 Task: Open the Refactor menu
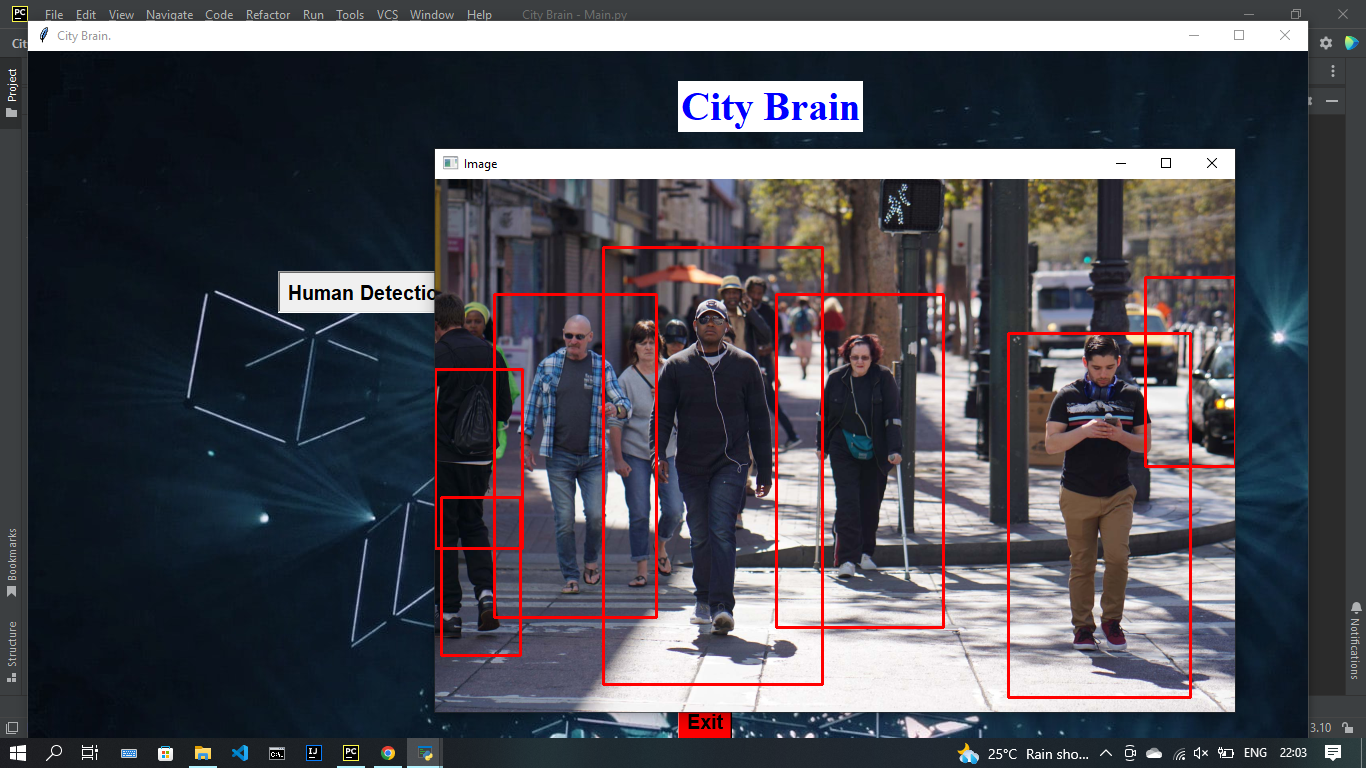coord(267,15)
